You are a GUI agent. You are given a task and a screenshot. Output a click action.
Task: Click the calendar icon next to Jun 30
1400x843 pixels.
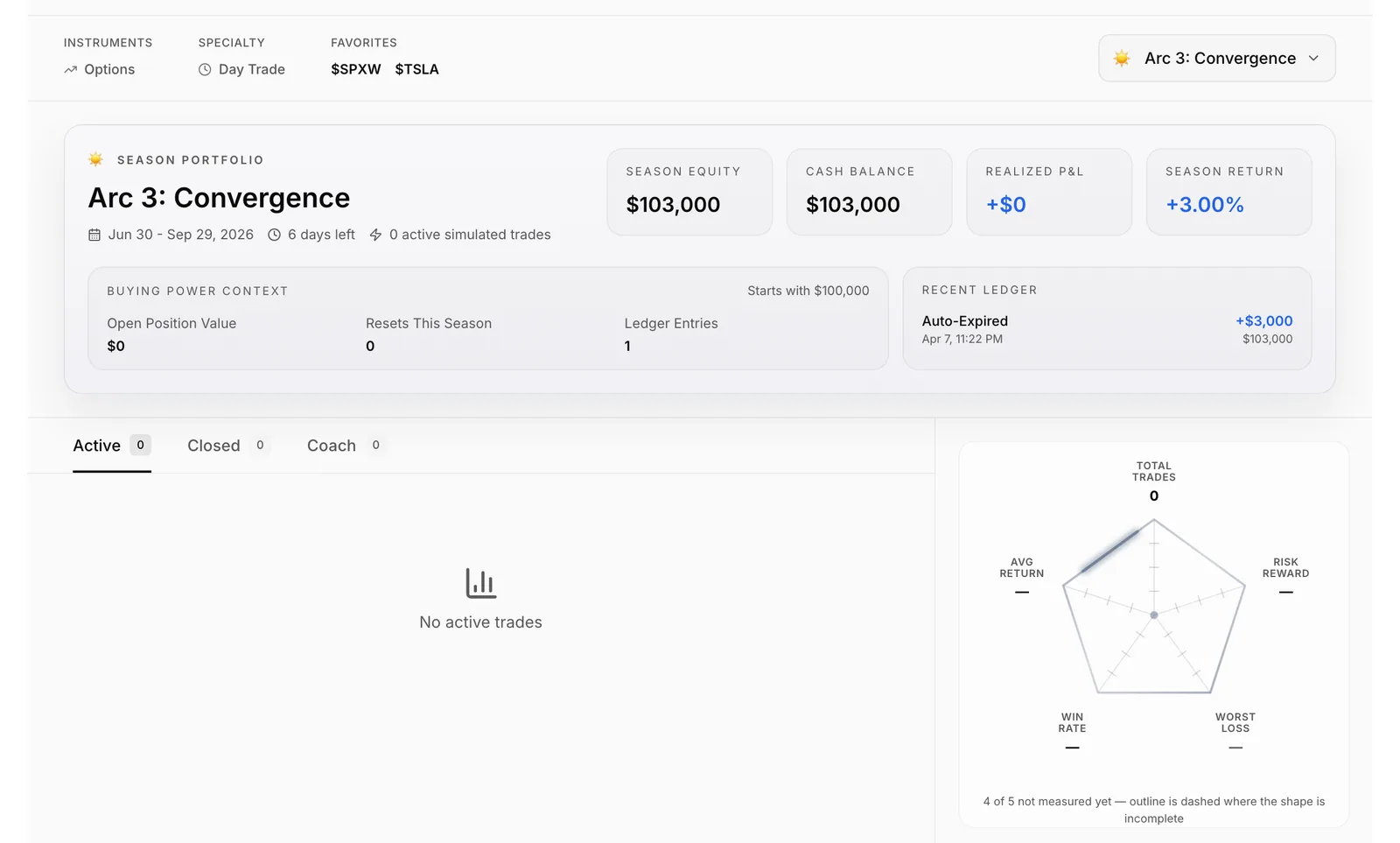(x=94, y=235)
